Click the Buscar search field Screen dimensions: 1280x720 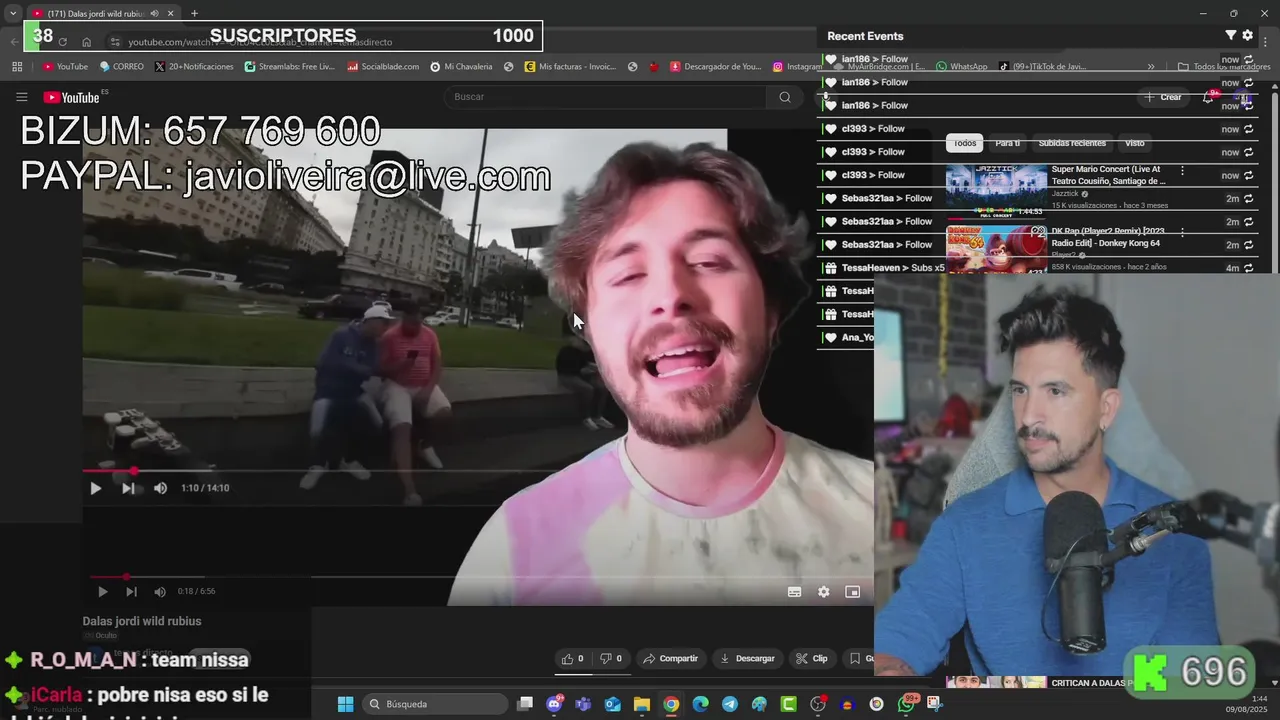click(x=605, y=97)
